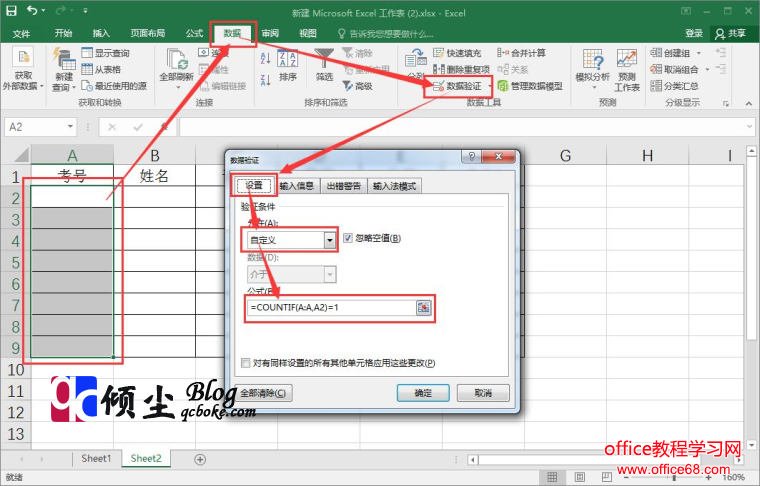Click From Table (从表格)
The height and width of the screenshot is (486, 760).
click(x=101, y=69)
